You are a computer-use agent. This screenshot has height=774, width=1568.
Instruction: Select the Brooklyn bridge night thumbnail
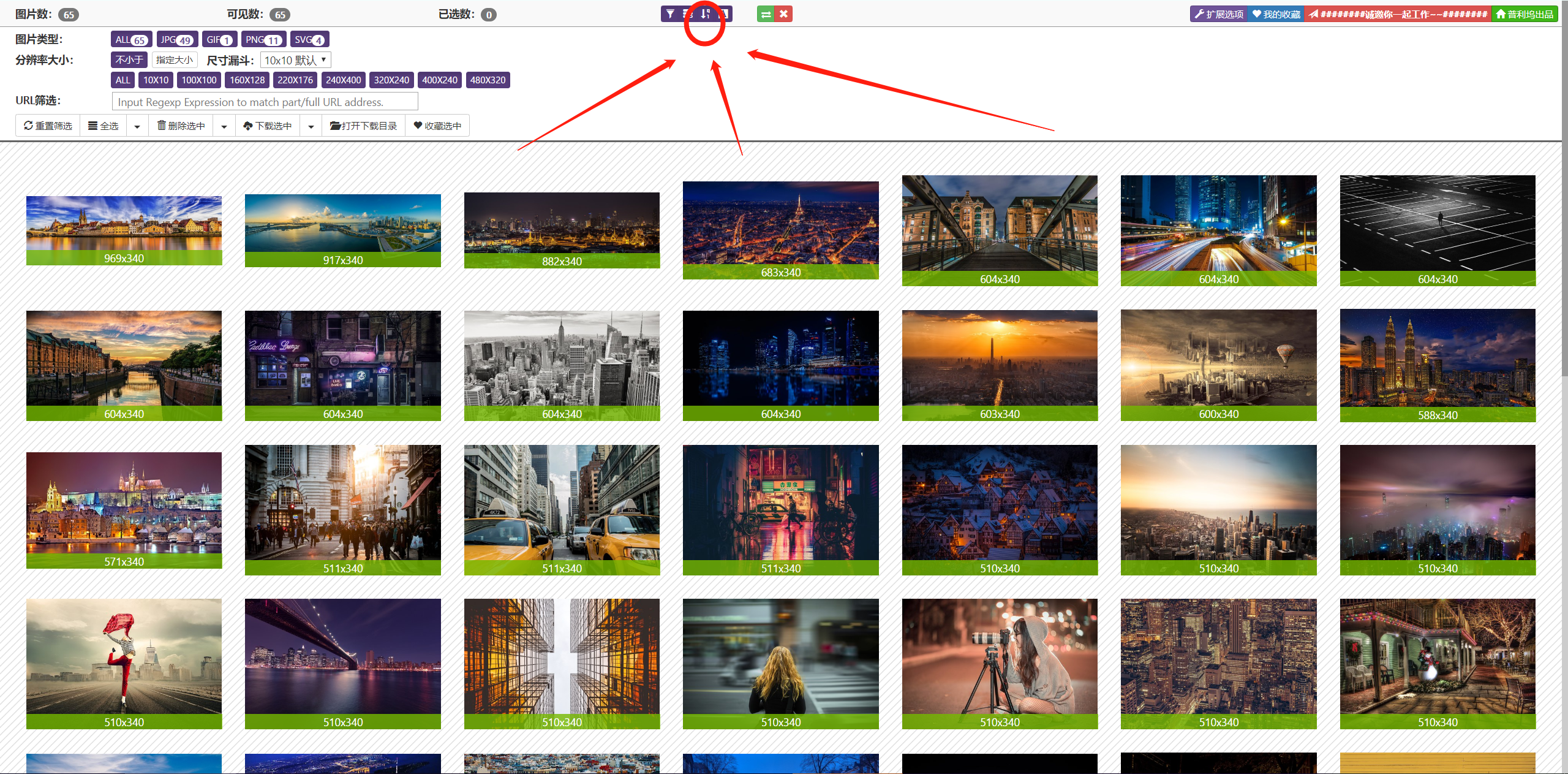click(x=343, y=664)
